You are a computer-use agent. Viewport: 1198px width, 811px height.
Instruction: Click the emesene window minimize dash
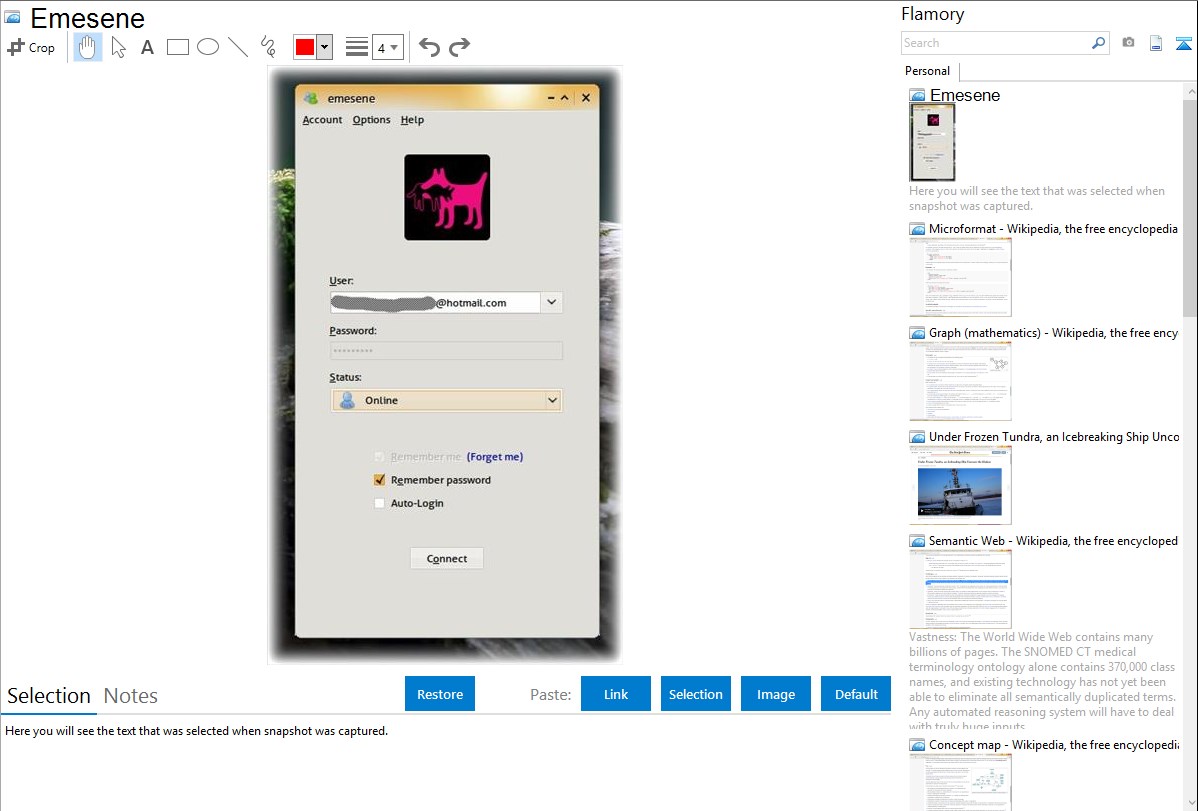pyautogui.click(x=551, y=98)
